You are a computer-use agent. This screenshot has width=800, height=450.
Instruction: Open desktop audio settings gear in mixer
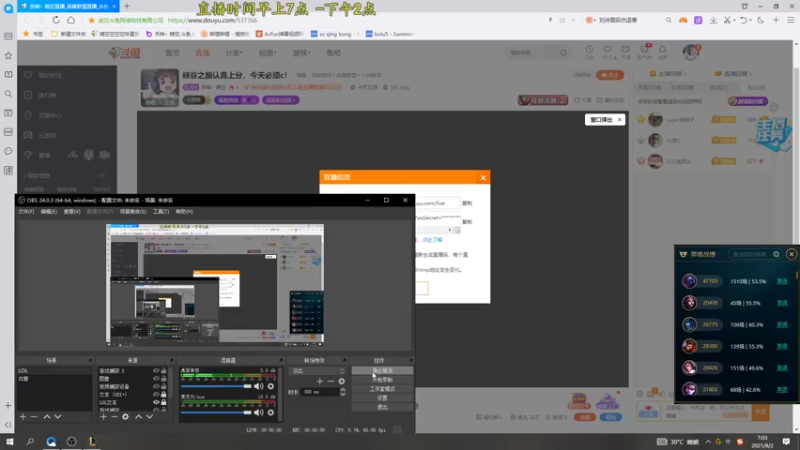(271, 386)
